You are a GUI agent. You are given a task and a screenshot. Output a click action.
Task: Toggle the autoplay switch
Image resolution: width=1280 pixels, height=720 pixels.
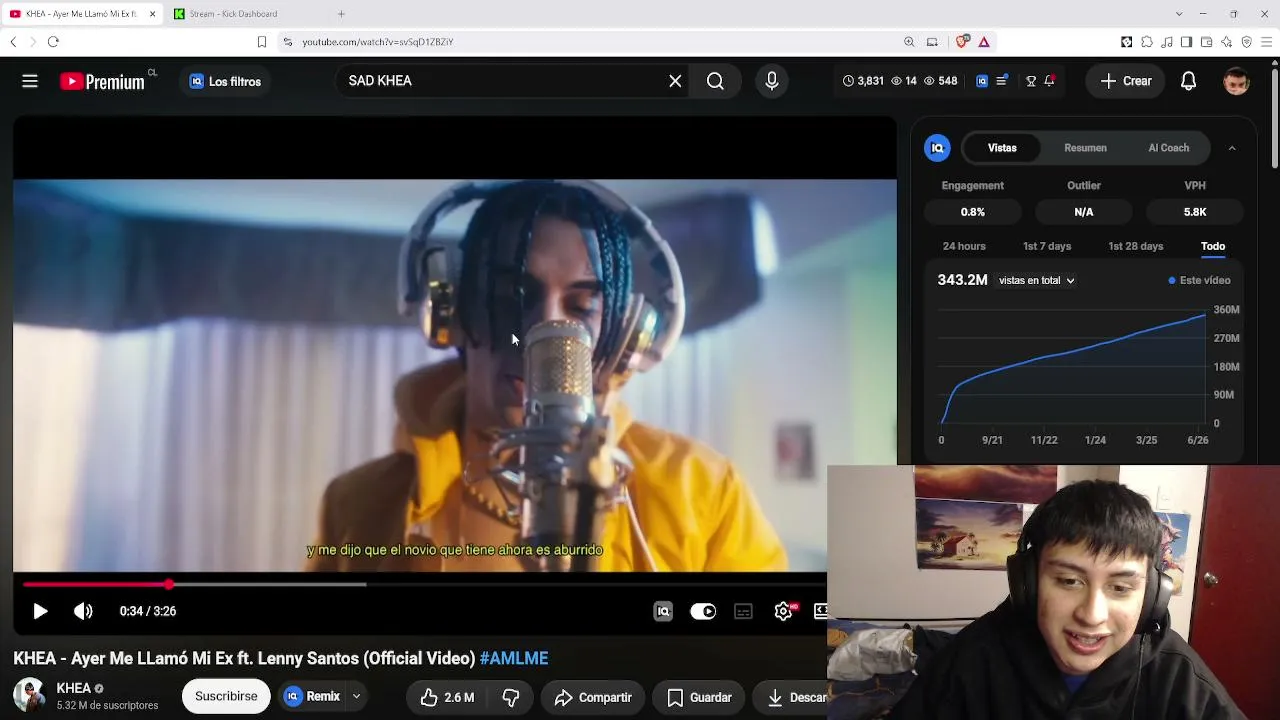click(x=703, y=611)
